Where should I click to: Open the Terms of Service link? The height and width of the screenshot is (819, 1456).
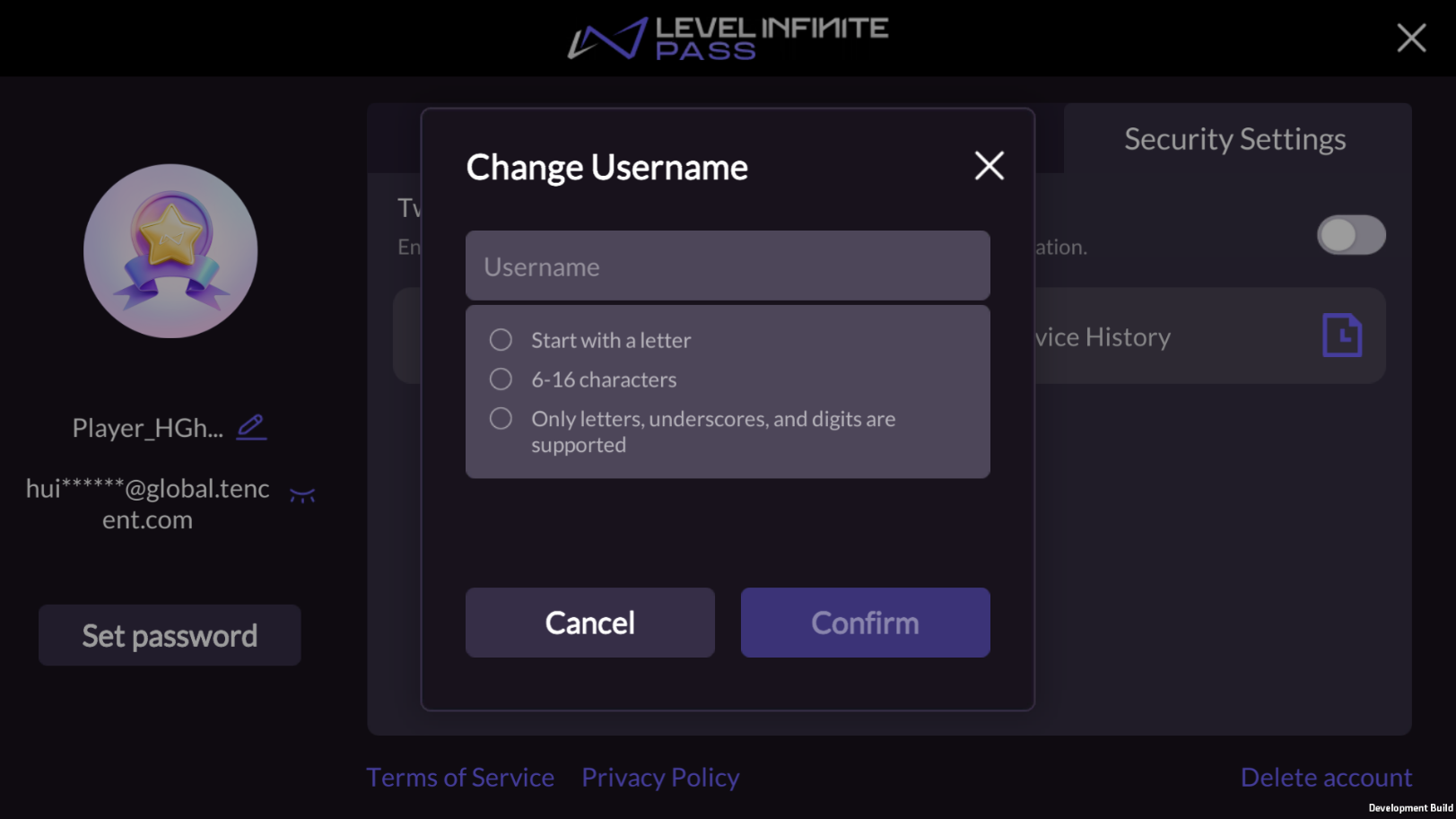coord(460,777)
